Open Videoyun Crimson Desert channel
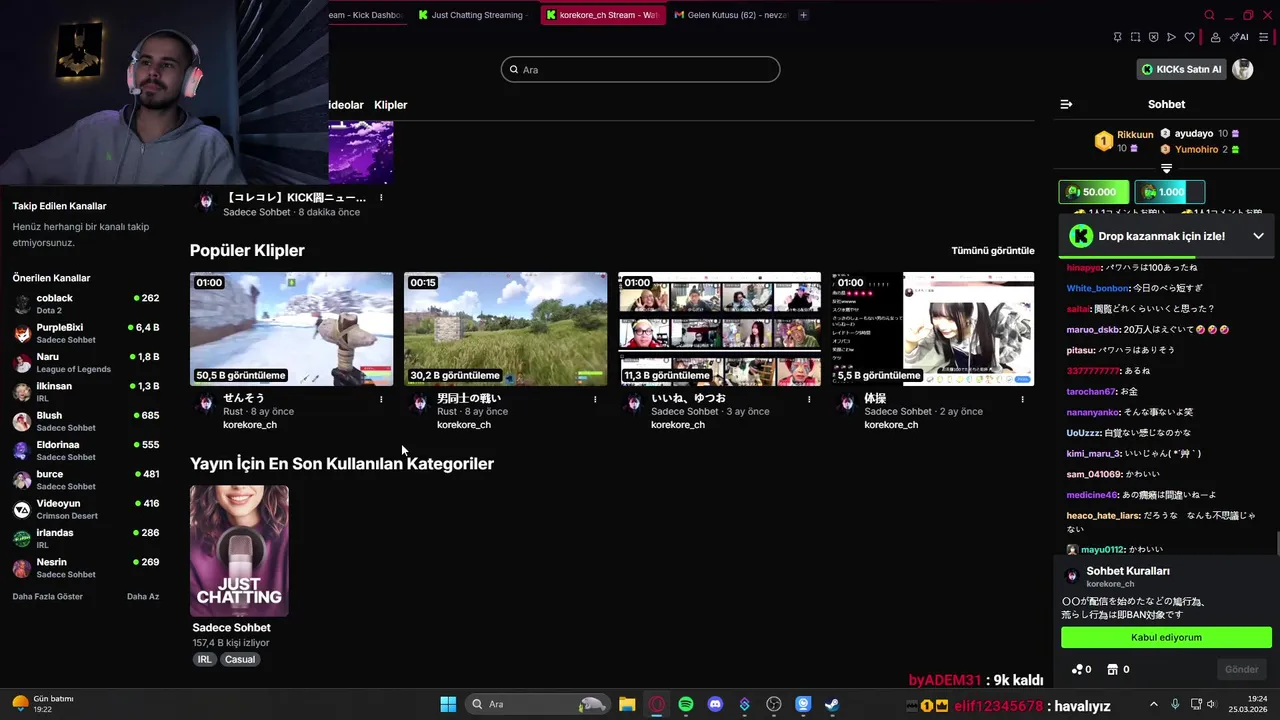This screenshot has height=720, width=1280. [86, 509]
